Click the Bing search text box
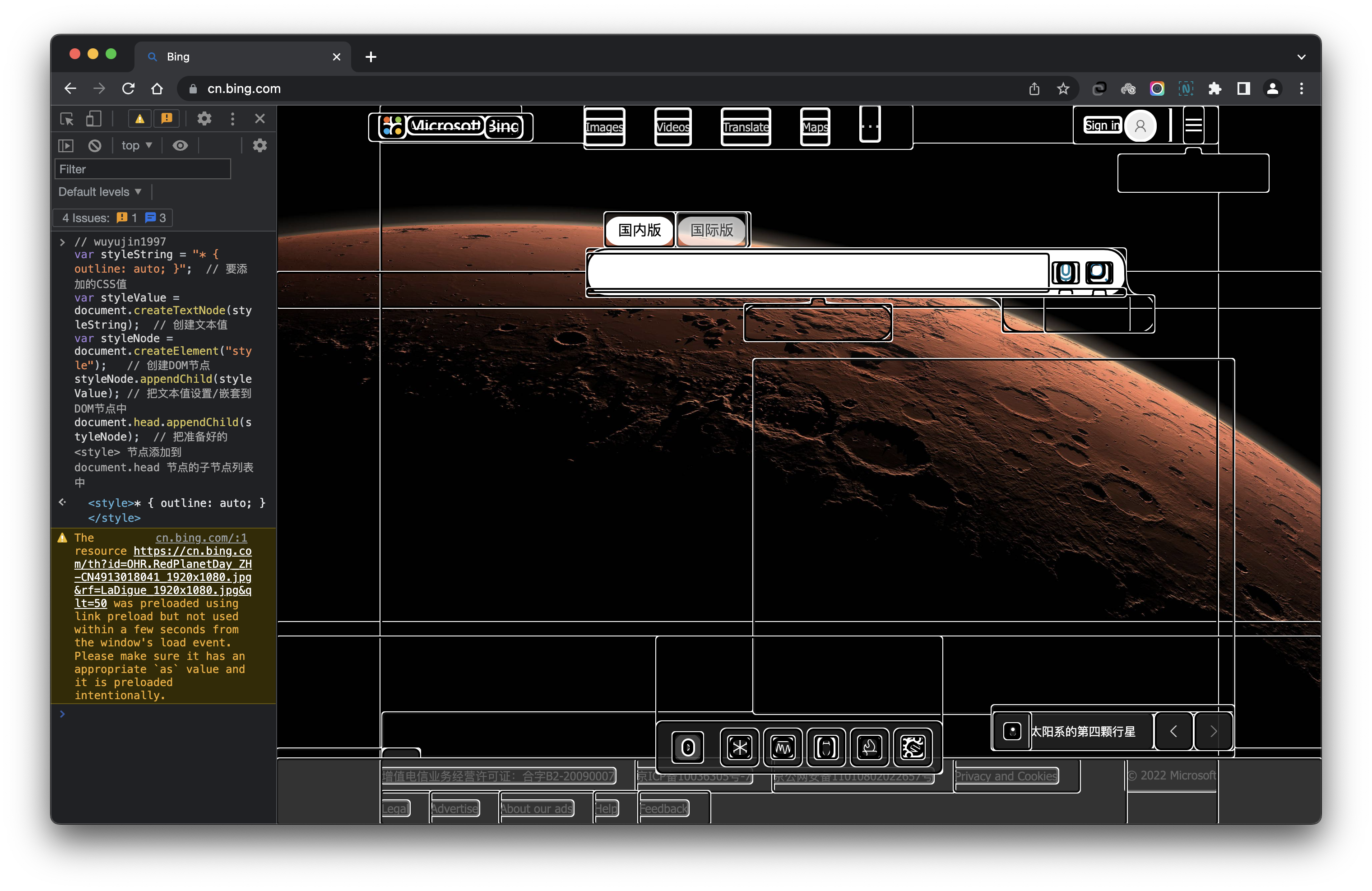This screenshot has height=891, width=1372. coord(819,272)
